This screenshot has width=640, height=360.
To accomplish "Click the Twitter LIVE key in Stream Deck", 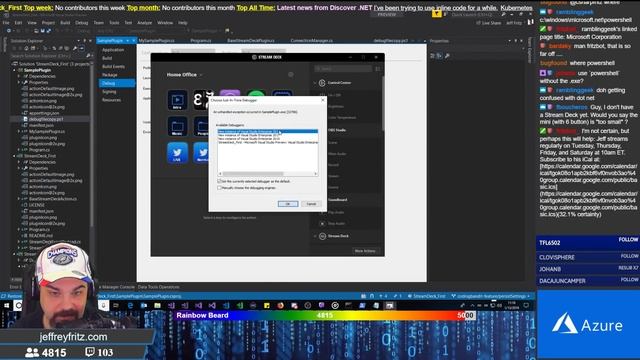I will (177, 153).
